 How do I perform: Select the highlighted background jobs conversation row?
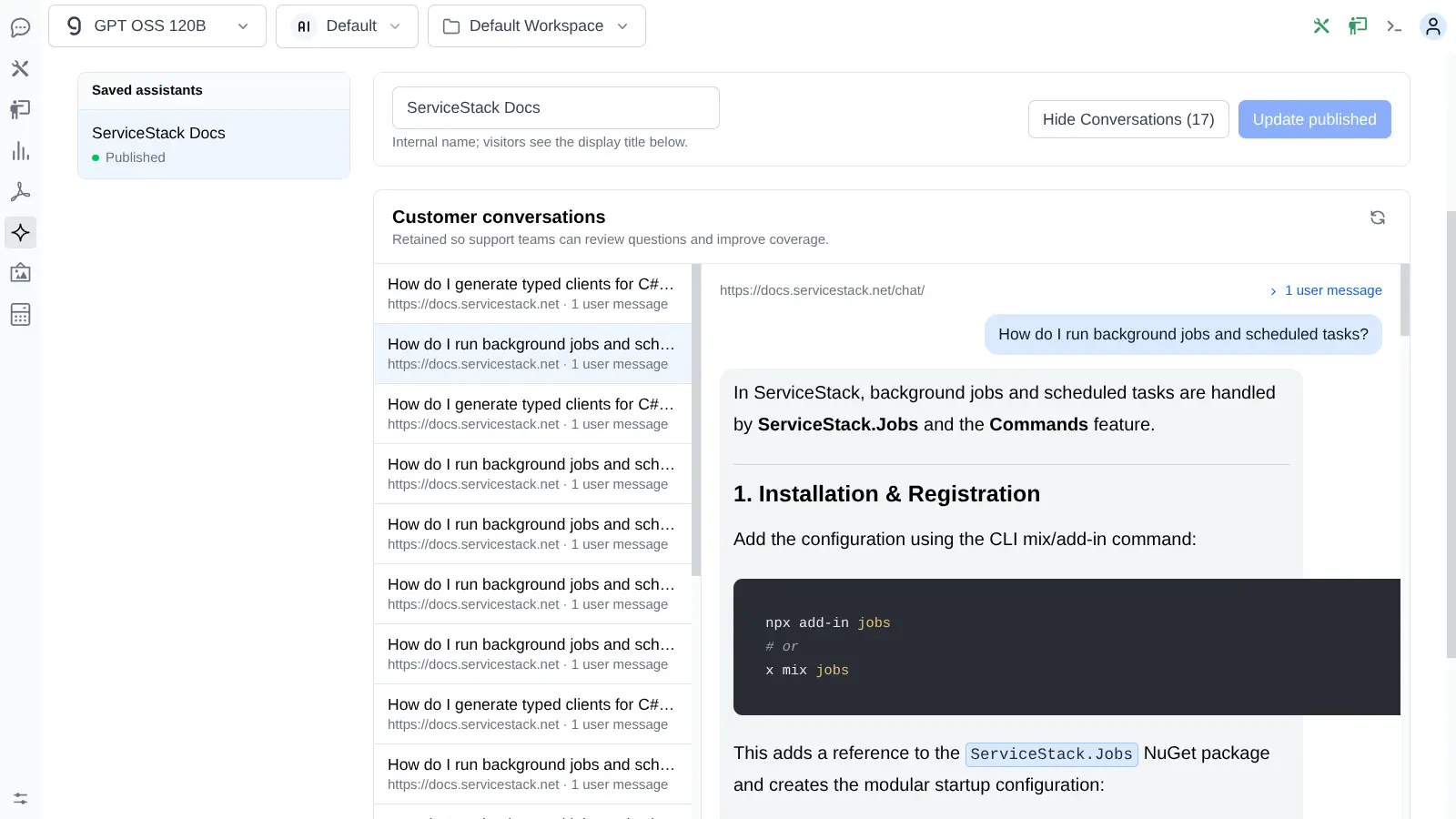point(532,353)
